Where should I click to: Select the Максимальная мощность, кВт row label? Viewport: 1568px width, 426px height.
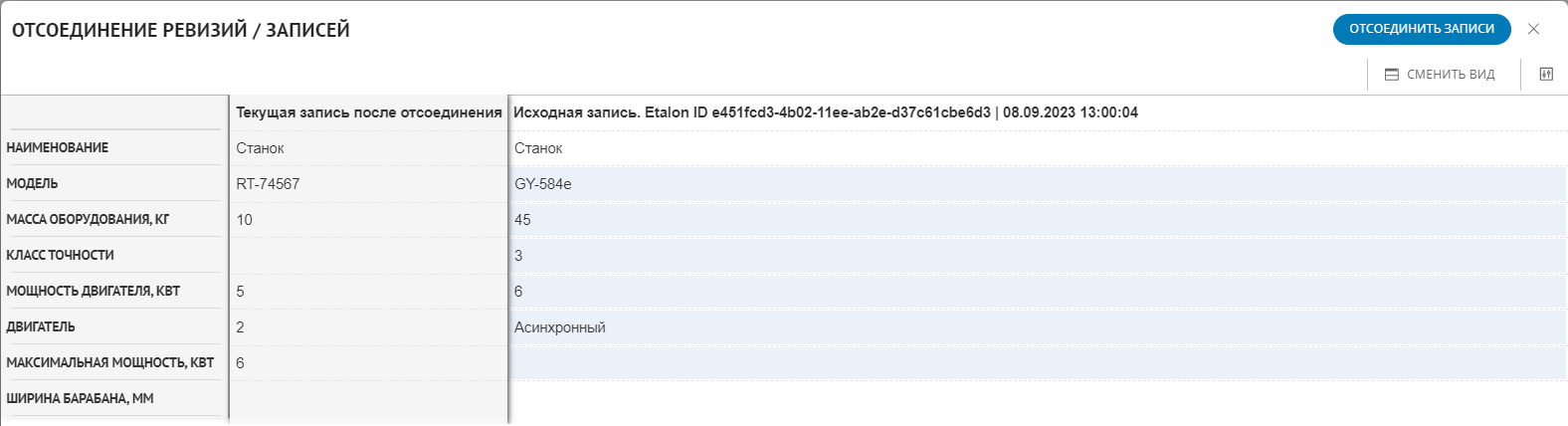pos(110,362)
